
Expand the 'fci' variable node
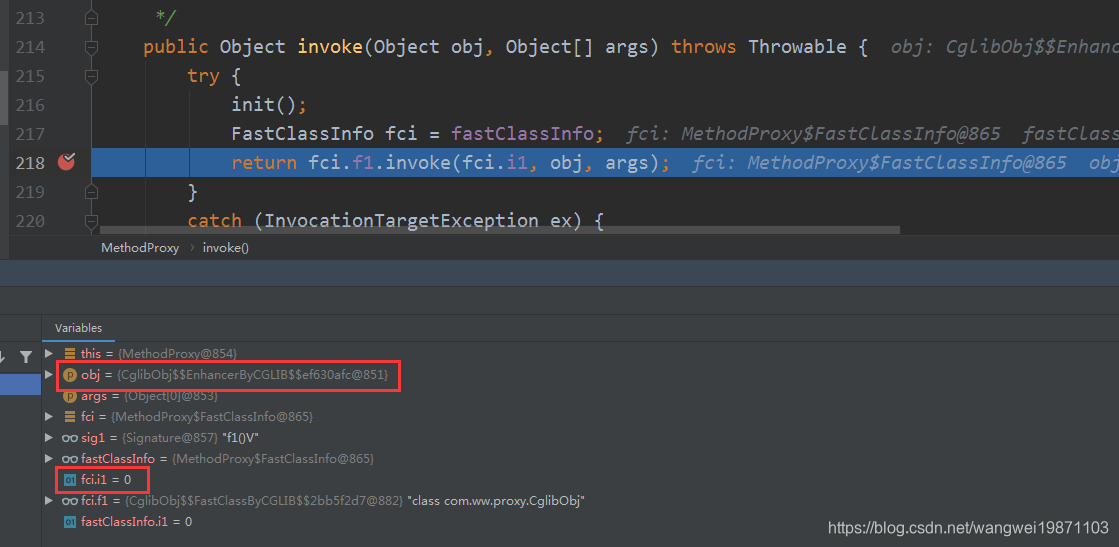(49, 416)
